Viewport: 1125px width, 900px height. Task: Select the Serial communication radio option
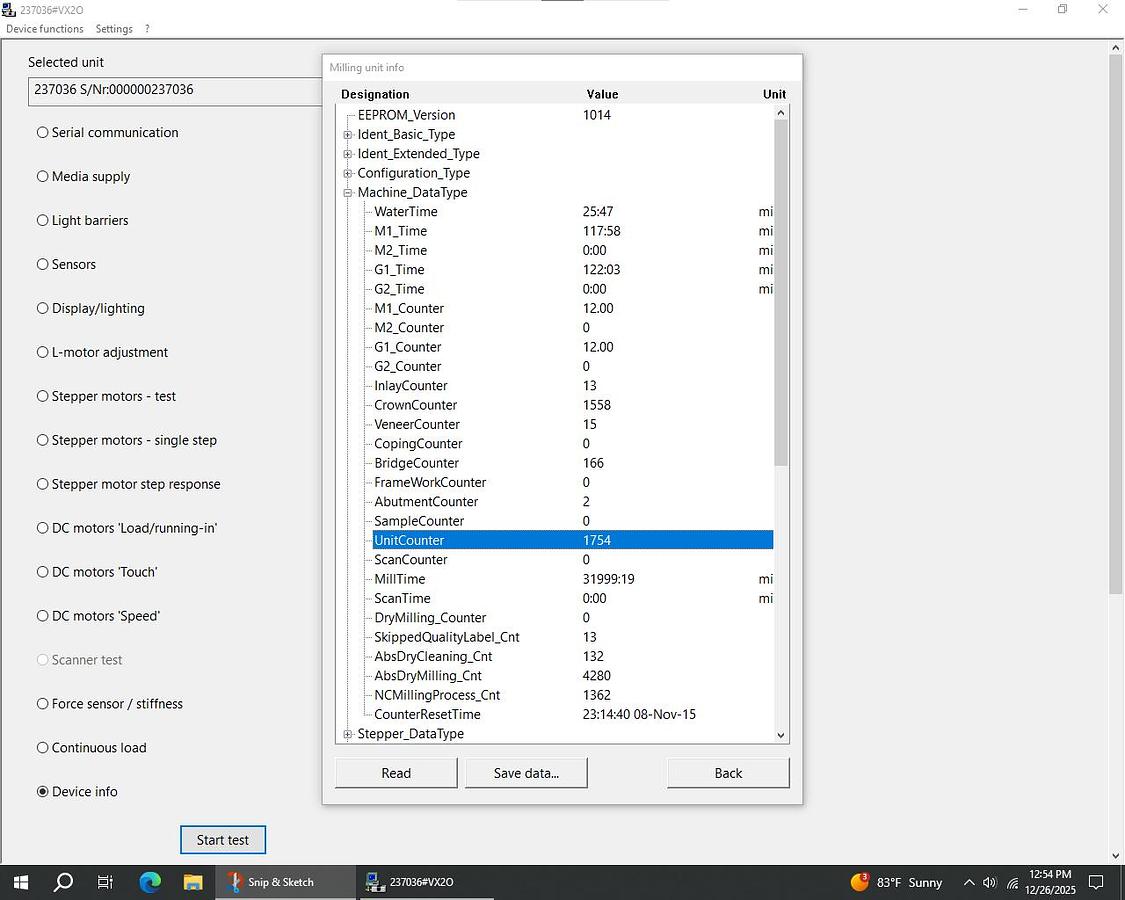point(43,132)
